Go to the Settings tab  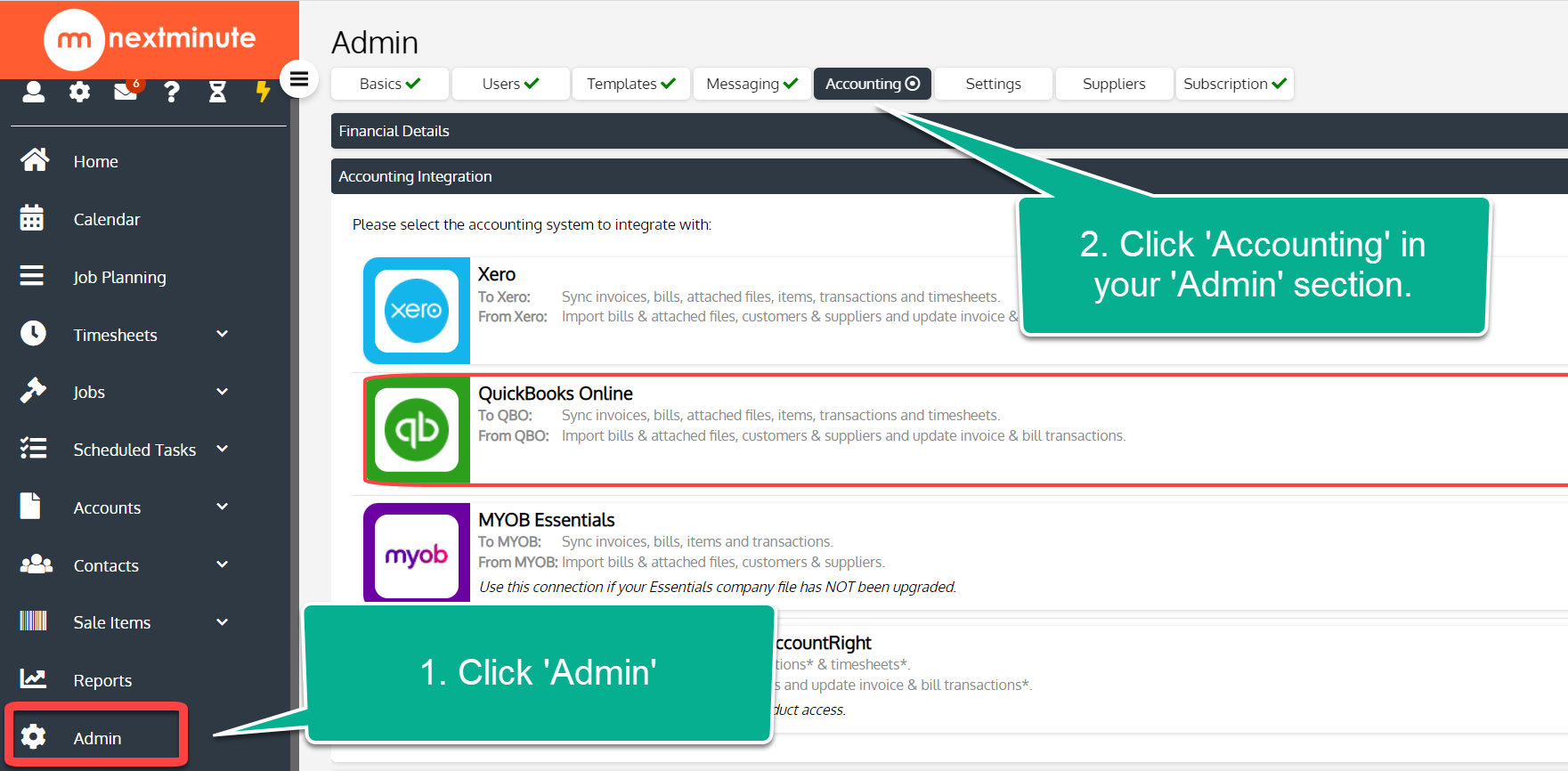994,84
